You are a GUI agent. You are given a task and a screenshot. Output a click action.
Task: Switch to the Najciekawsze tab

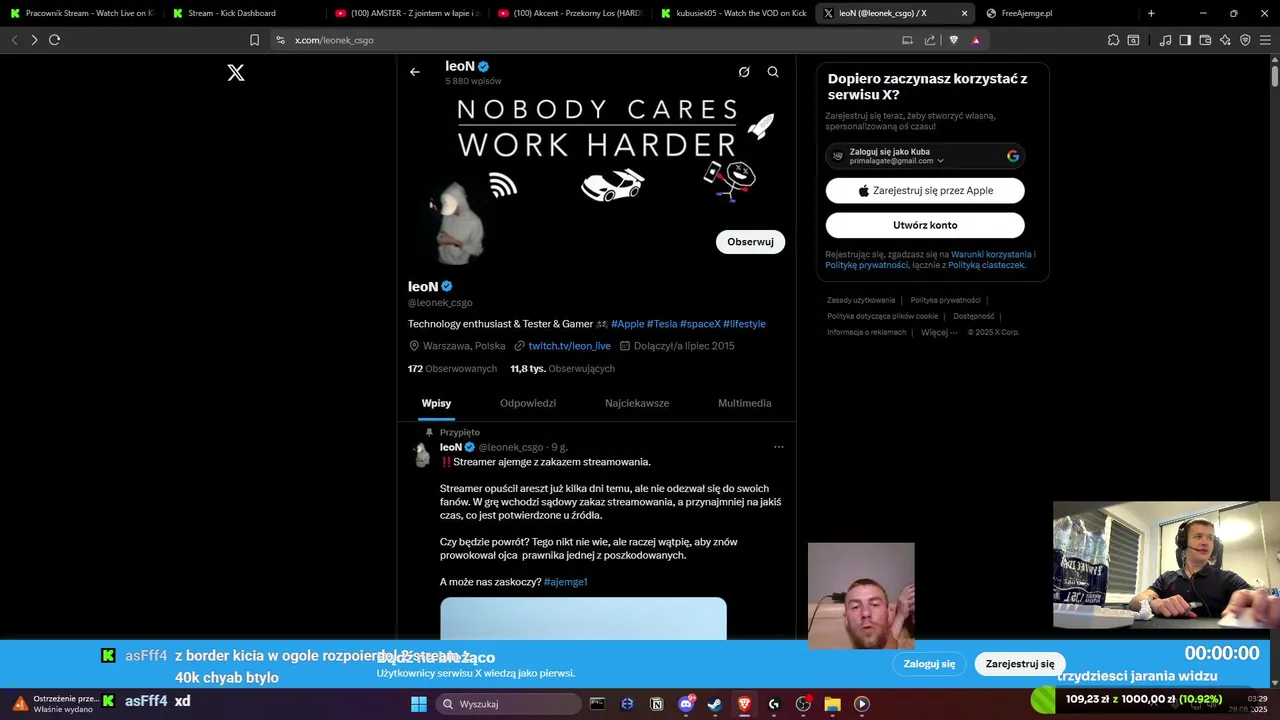point(637,403)
